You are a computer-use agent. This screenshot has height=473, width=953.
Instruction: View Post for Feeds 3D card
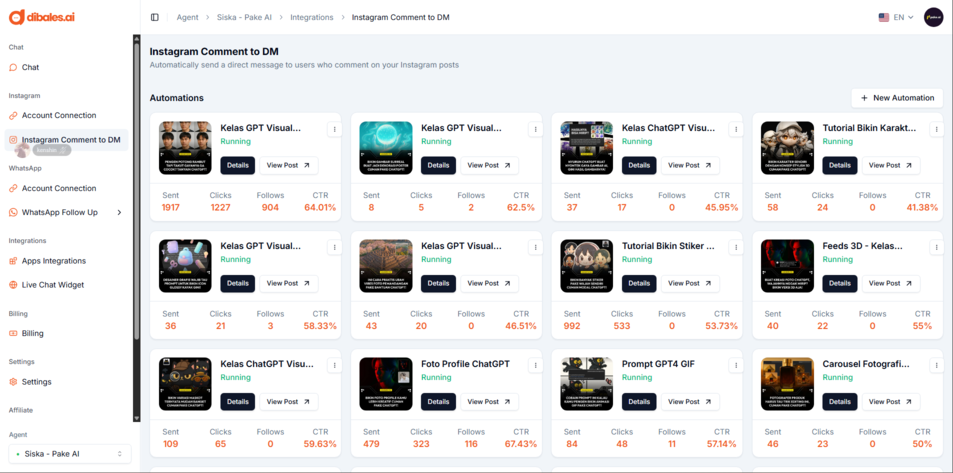tap(891, 283)
